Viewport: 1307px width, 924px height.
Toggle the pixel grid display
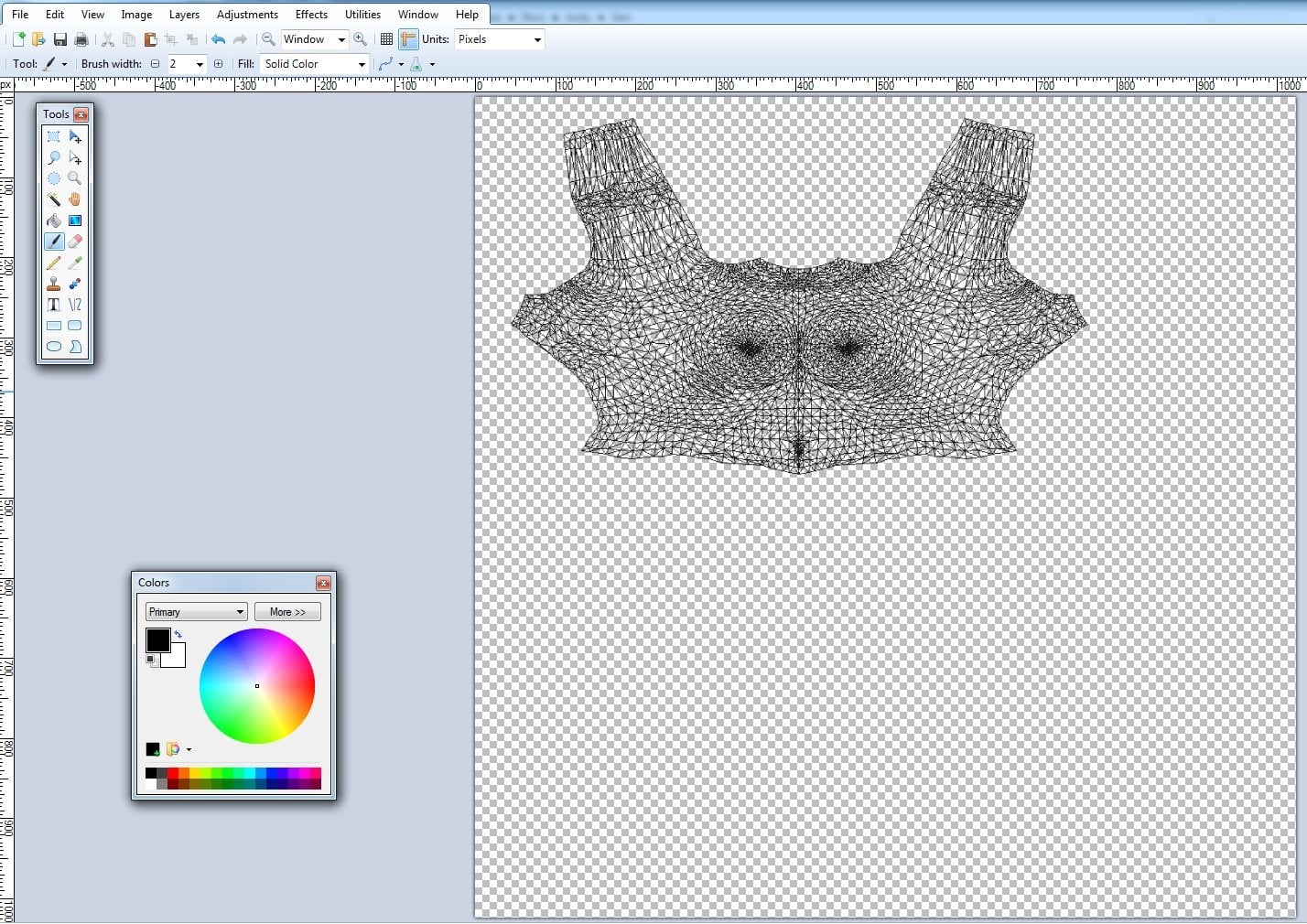[x=386, y=39]
